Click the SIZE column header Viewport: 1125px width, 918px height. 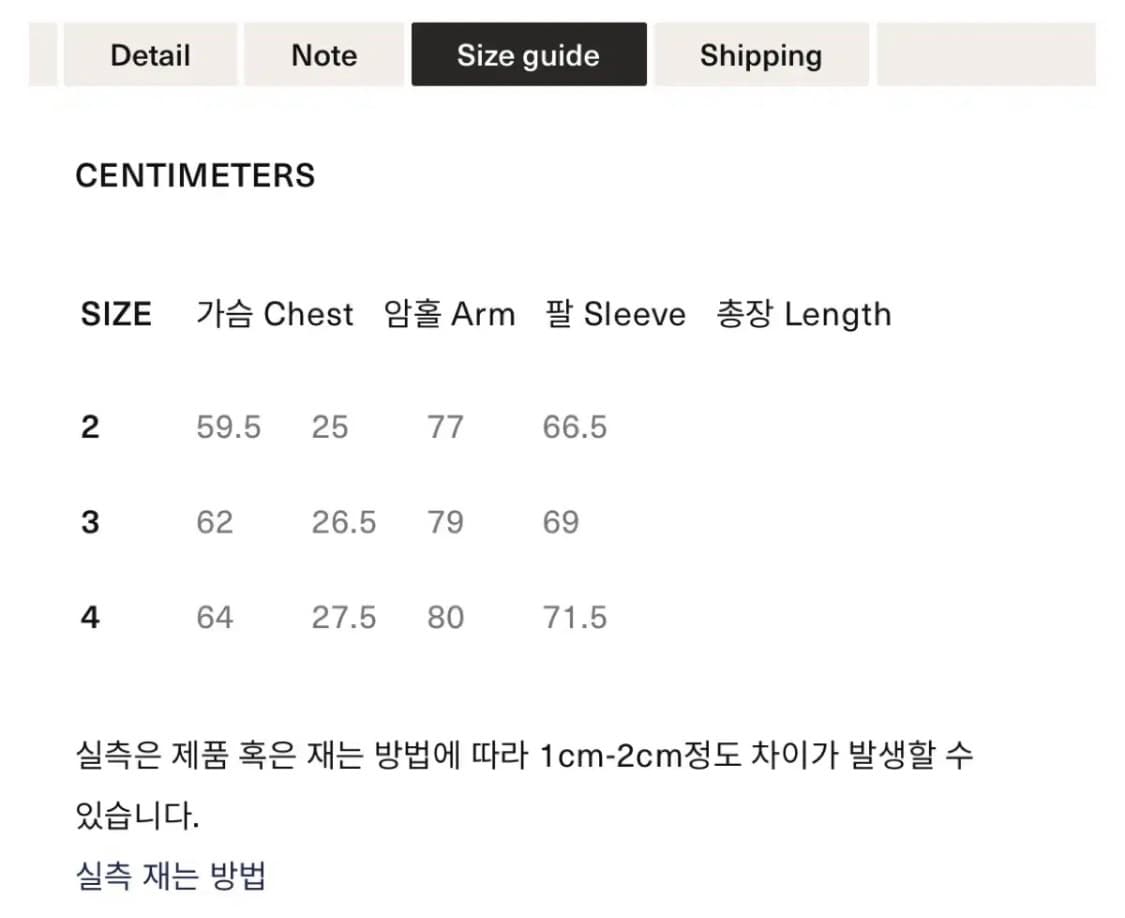pos(116,315)
